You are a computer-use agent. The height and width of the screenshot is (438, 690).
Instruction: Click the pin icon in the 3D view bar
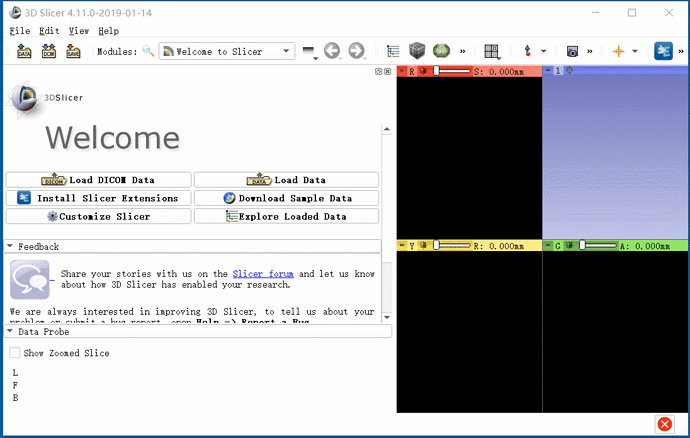coord(548,70)
